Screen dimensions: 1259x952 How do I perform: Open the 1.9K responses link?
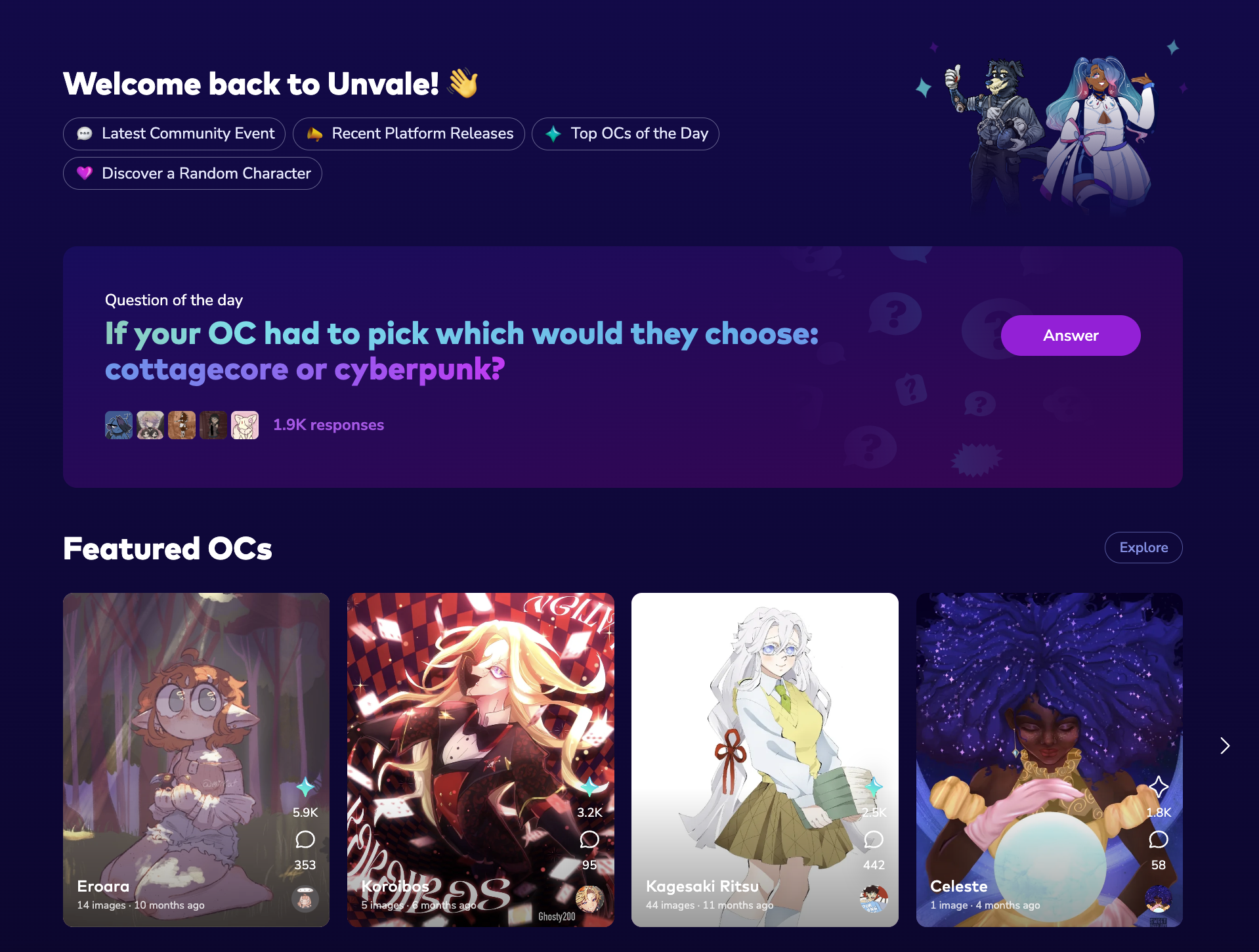(328, 425)
